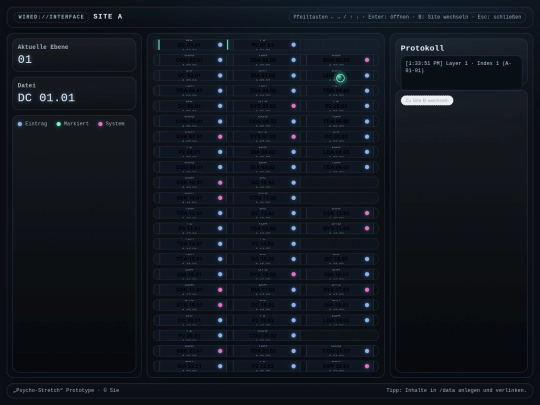Click the pink dot of SYS 16.02
This screenshot has width=540, height=405.
pos(293,274)
